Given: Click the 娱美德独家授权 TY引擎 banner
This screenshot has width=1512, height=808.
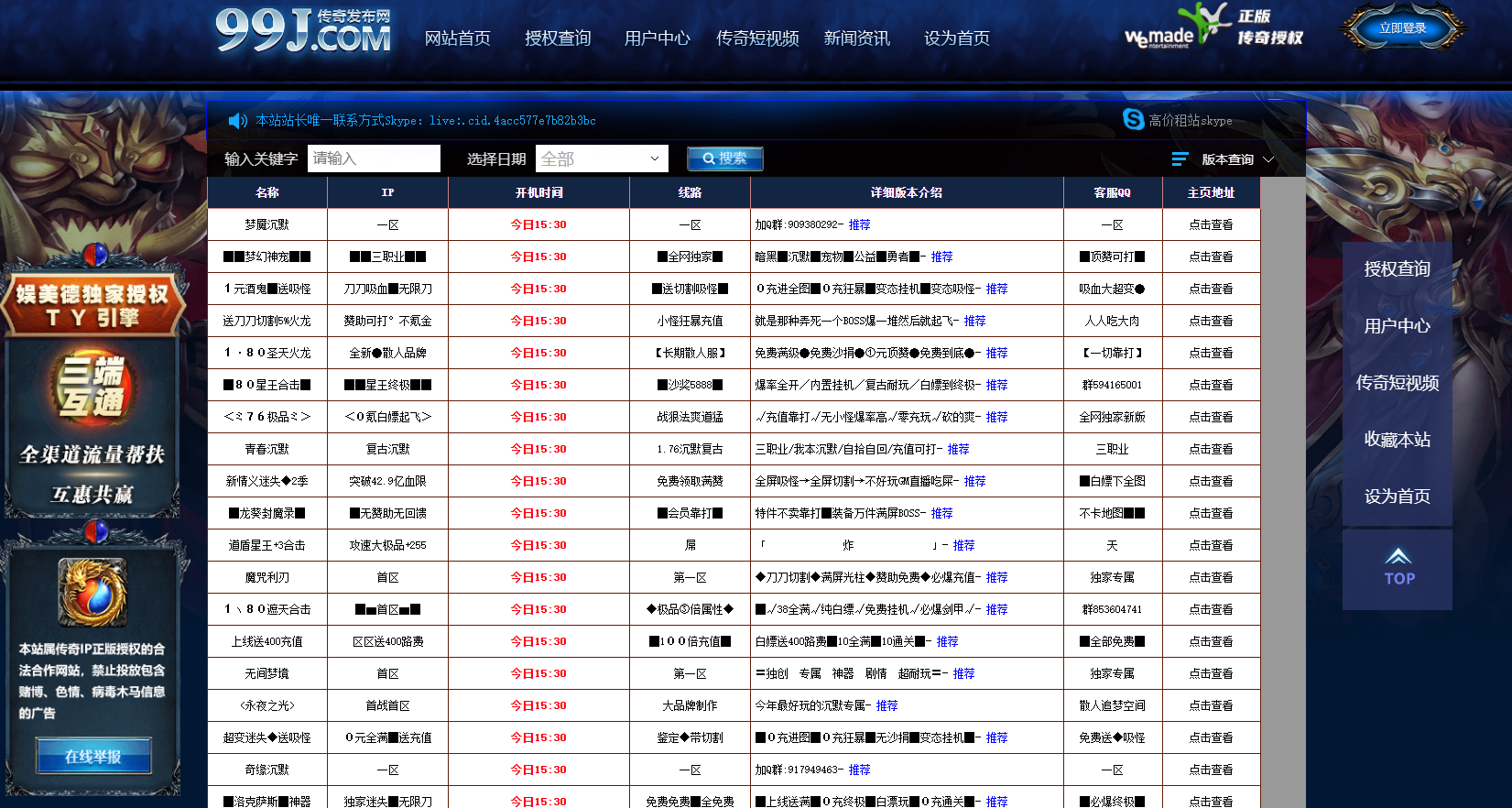Looking at the screenshot, I should point(92,306).
